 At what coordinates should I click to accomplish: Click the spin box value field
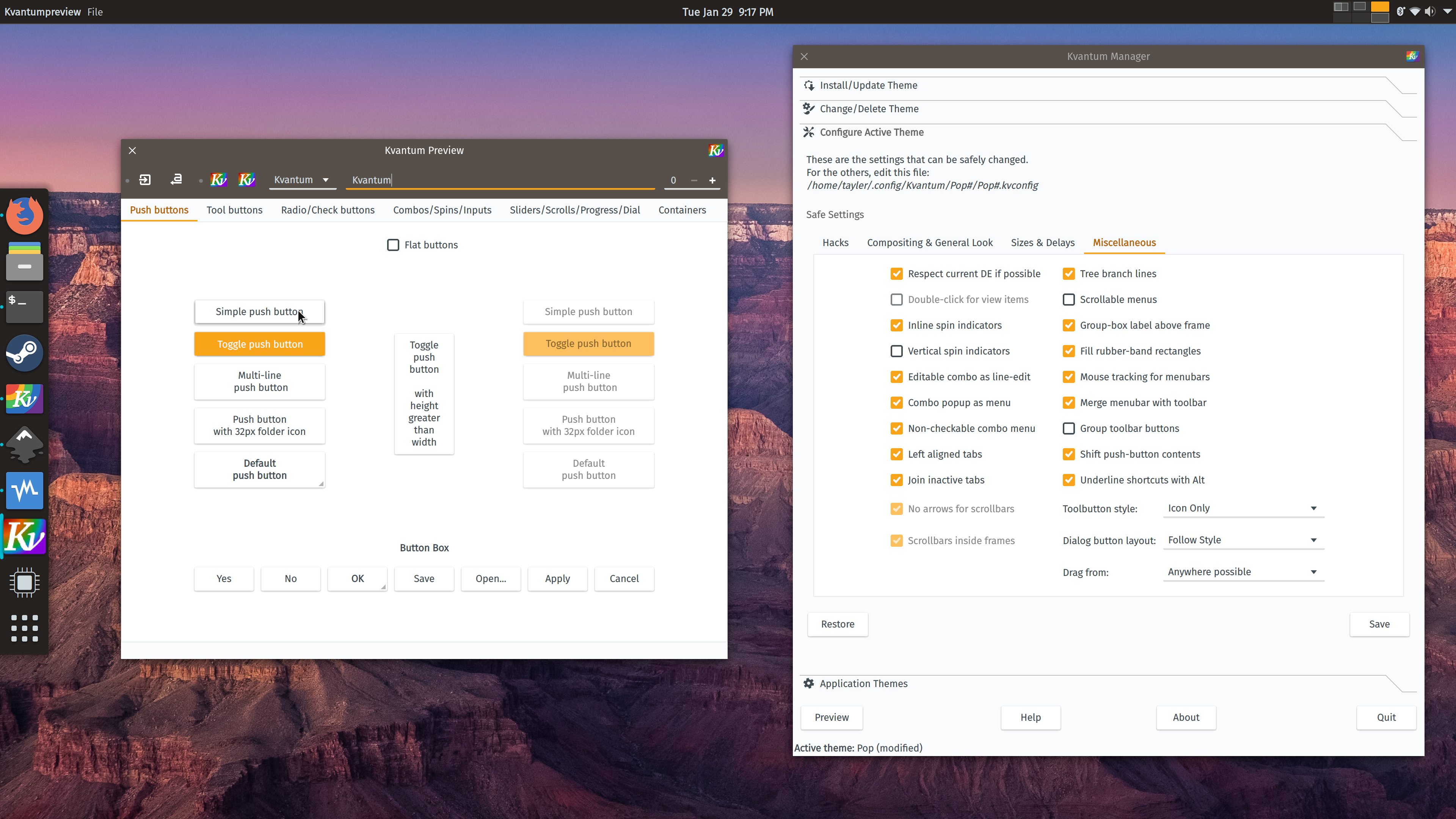673,180
